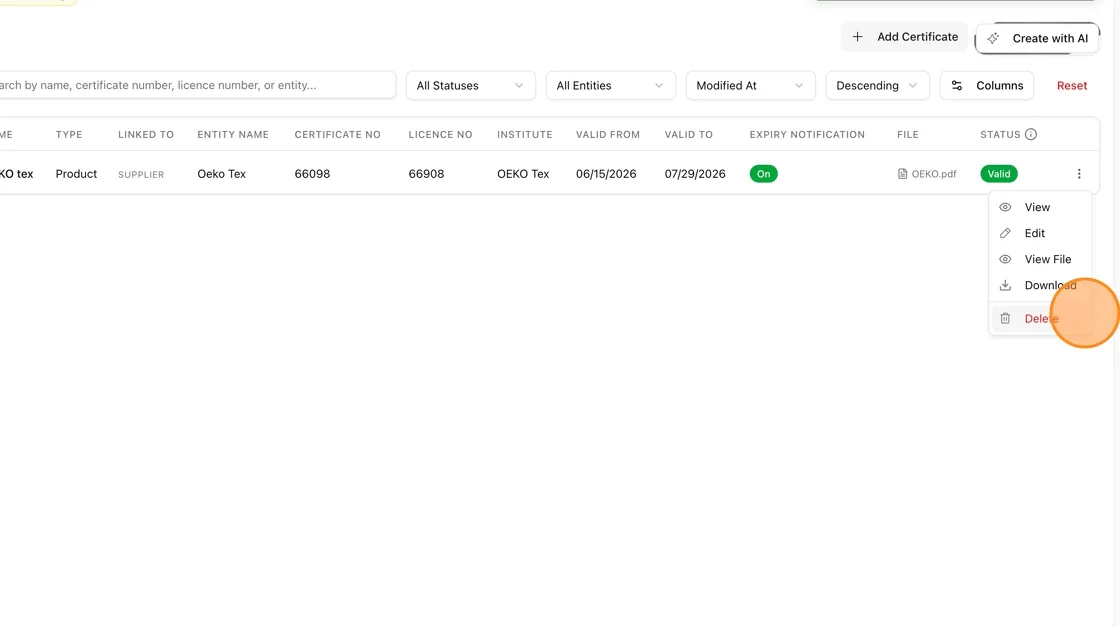Viewport: 1120px width, 626px height.
Task: Open the All Entities filter dropdown
Action: pyautogui.click(x=611, y=85)
